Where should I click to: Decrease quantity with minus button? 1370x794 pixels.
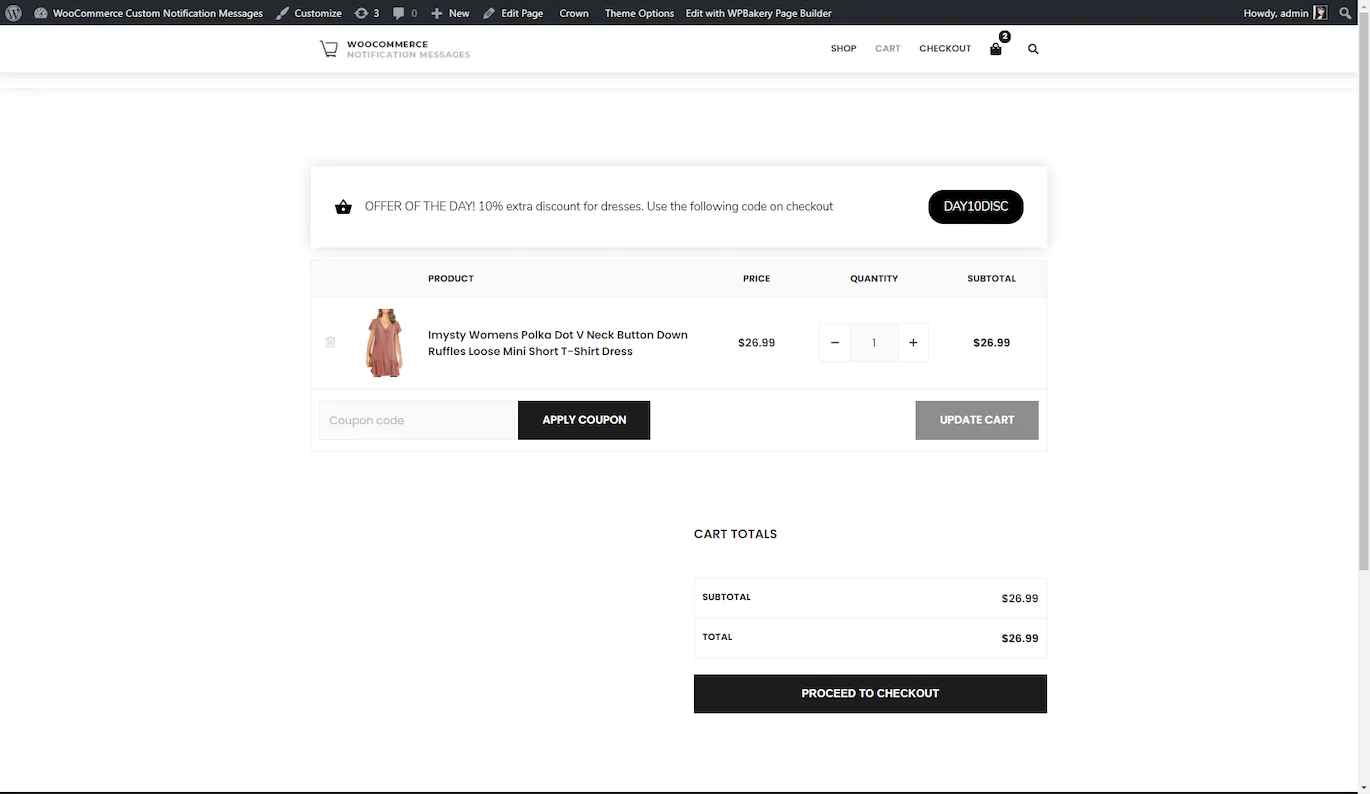click(x=835, y=342)
